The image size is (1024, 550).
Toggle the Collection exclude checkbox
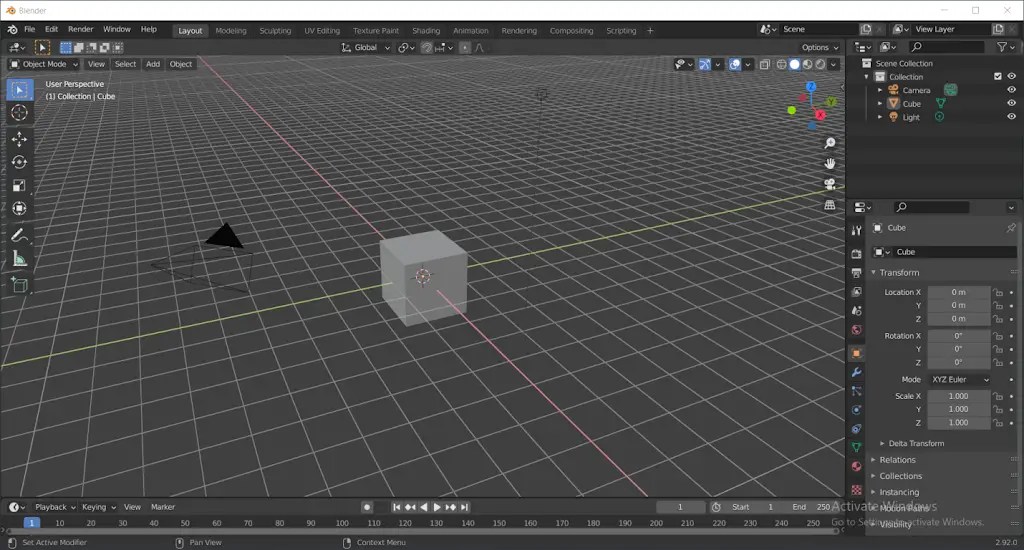click(997, 77)
